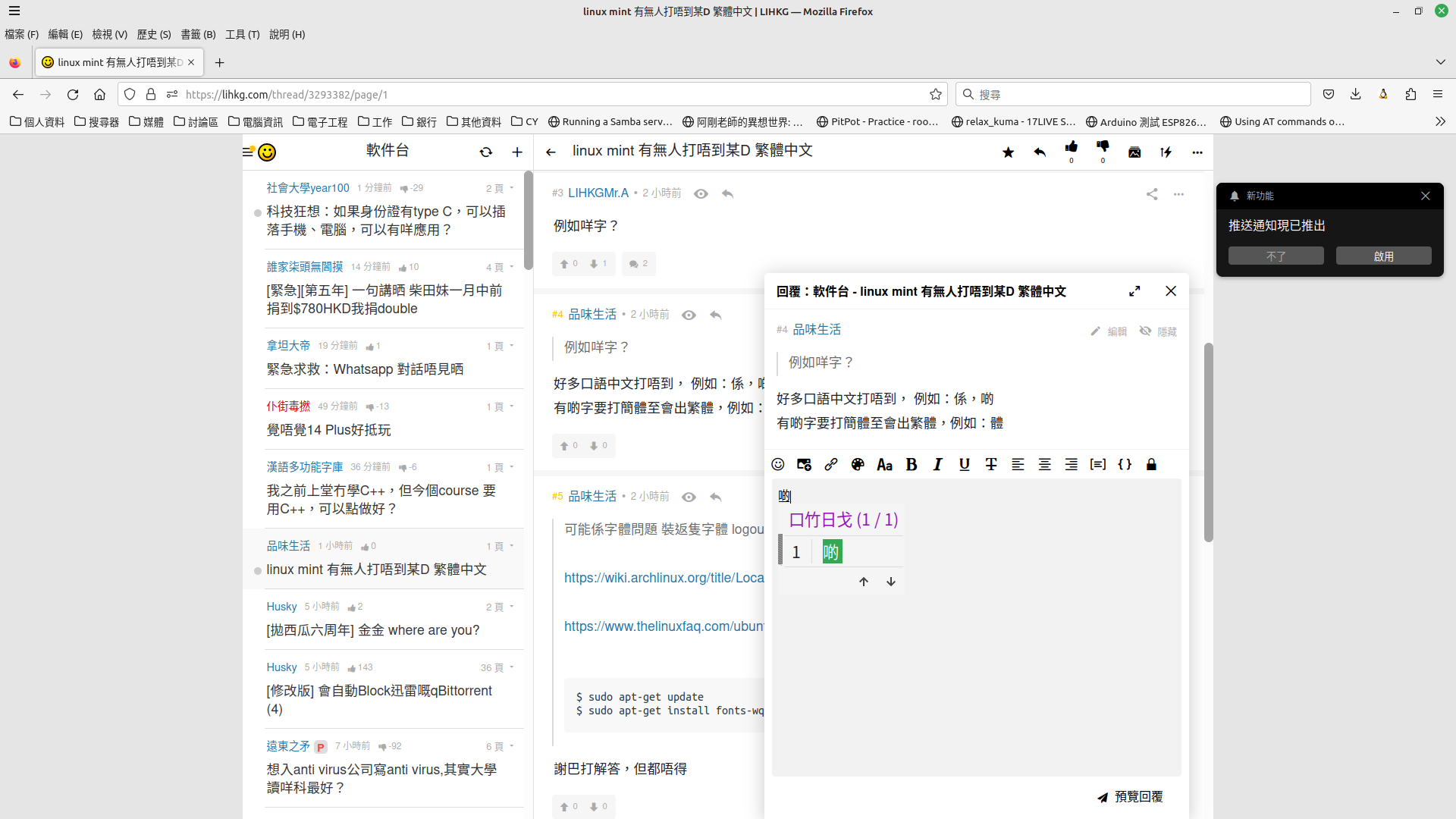Image resolution: width=1456 pixels, height=819 pixels.
Task: Change font size with Aa icon
Action: coord(884,464)
